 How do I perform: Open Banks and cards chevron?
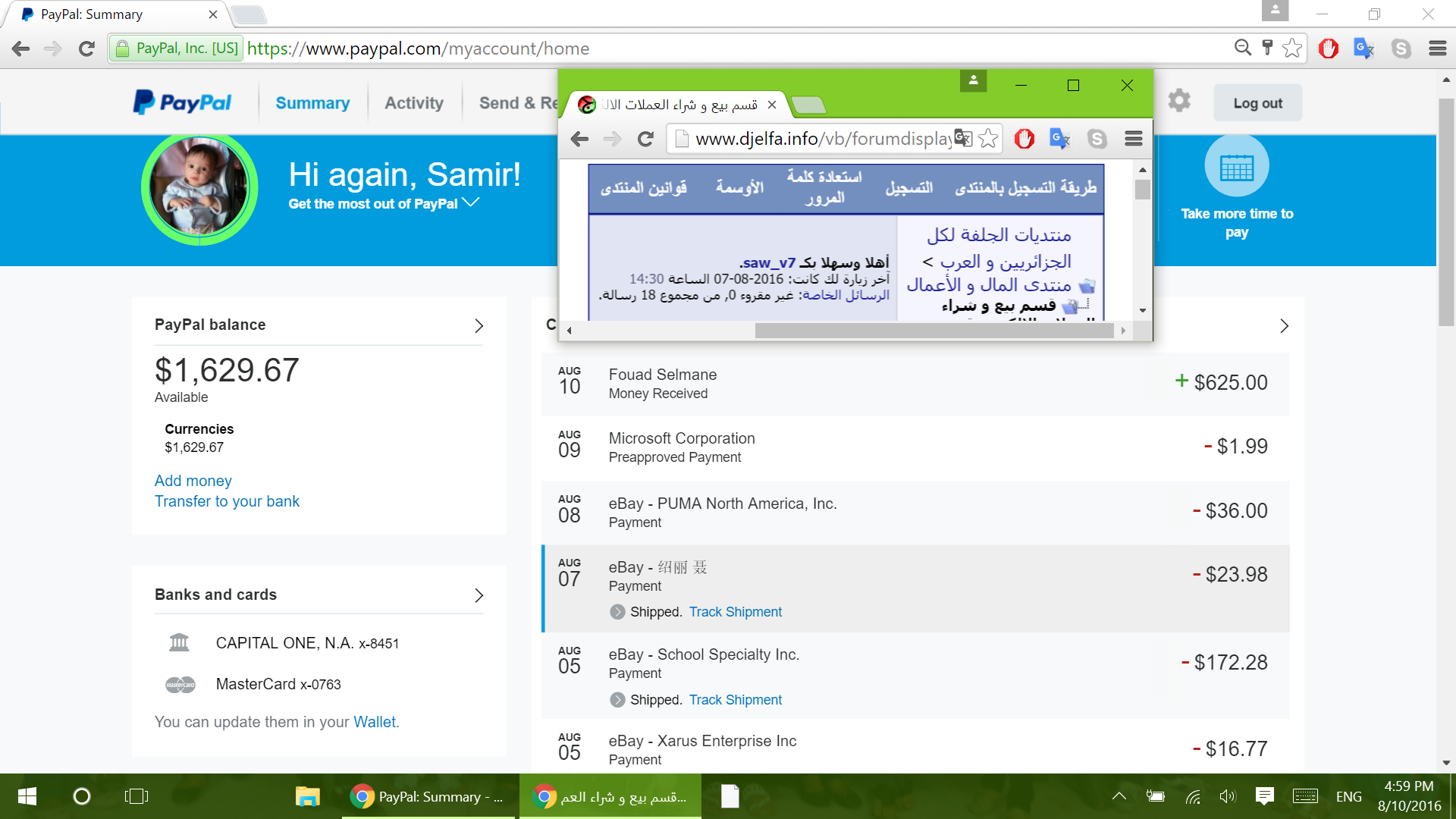(x=479, y=595)
